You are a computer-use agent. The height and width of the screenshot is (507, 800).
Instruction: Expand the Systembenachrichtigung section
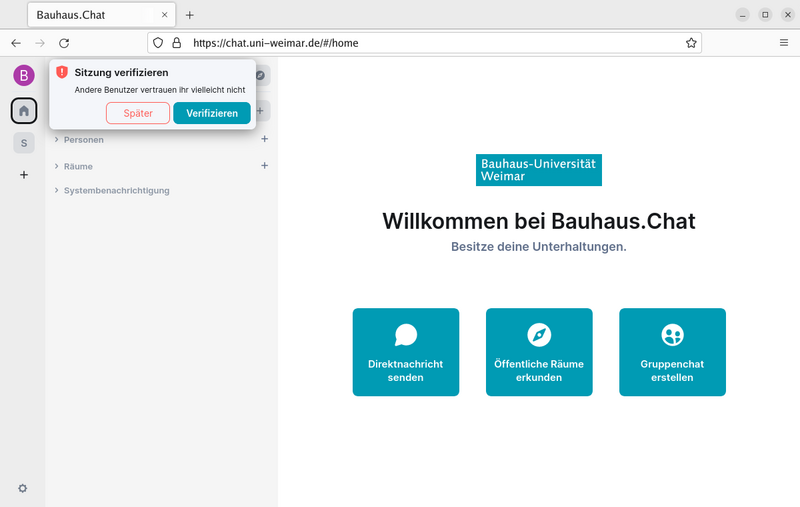[x=112, y=190]
